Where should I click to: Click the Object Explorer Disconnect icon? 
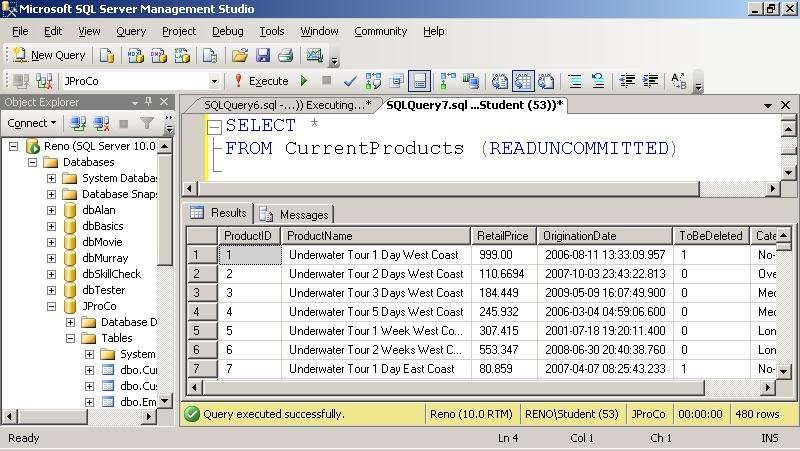[x=101, y=123]
